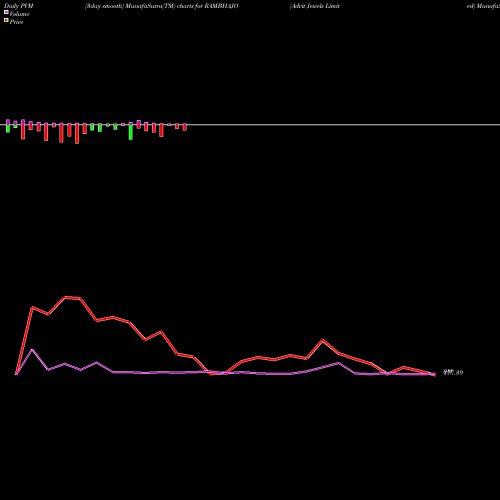Select the Price legend label

point(16,22)
